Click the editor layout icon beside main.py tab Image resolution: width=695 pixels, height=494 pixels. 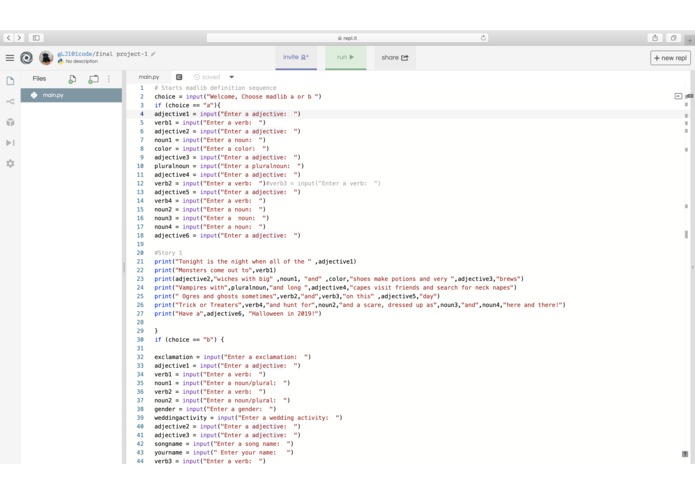pos(179,77)
